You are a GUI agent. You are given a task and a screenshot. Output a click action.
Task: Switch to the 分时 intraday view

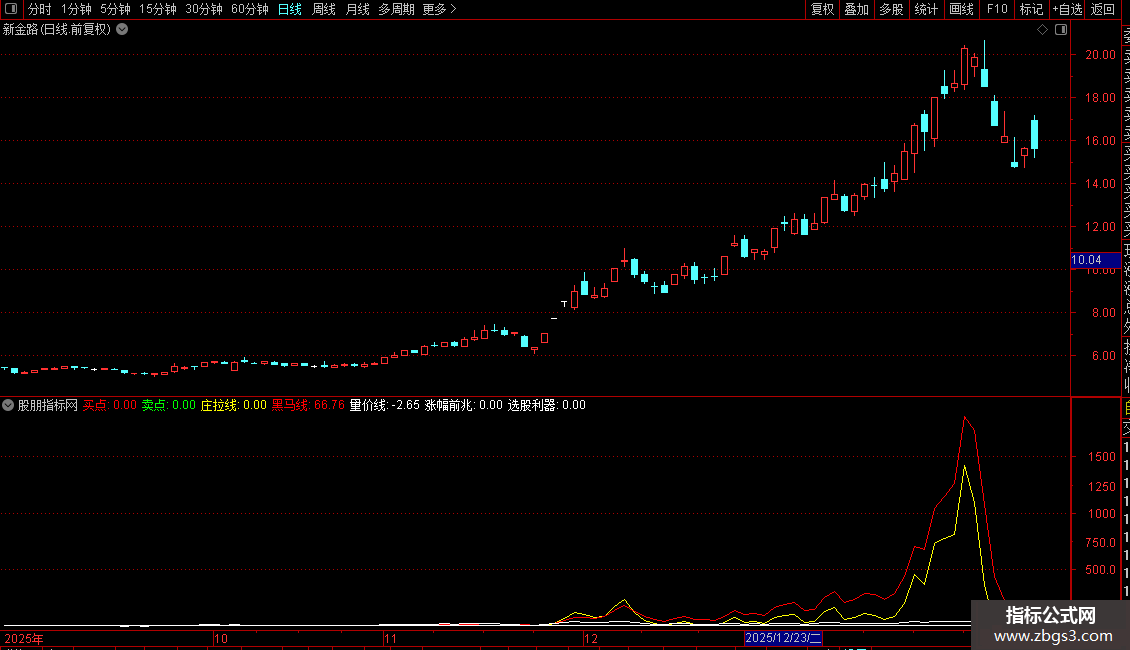coord(40,9)
